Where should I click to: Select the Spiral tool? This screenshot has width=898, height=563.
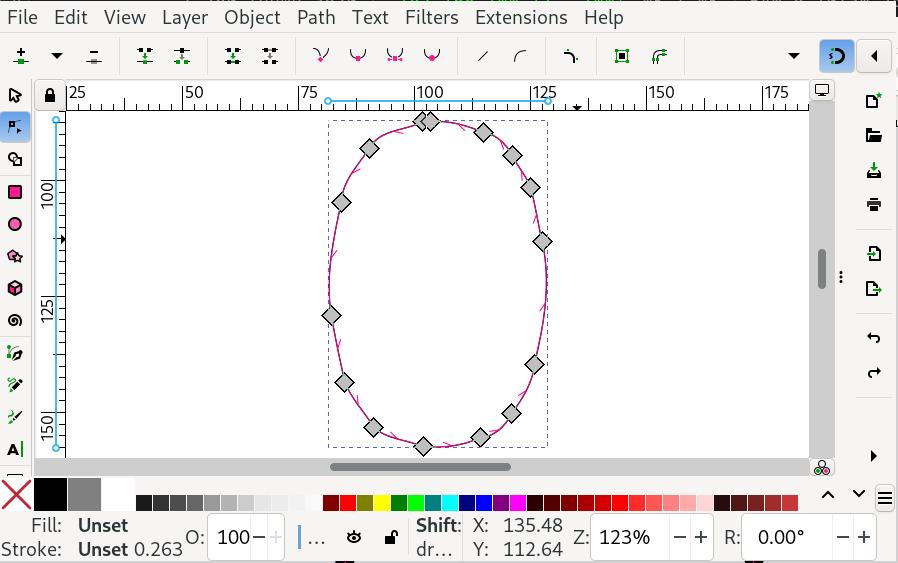[x=15, y=320]
